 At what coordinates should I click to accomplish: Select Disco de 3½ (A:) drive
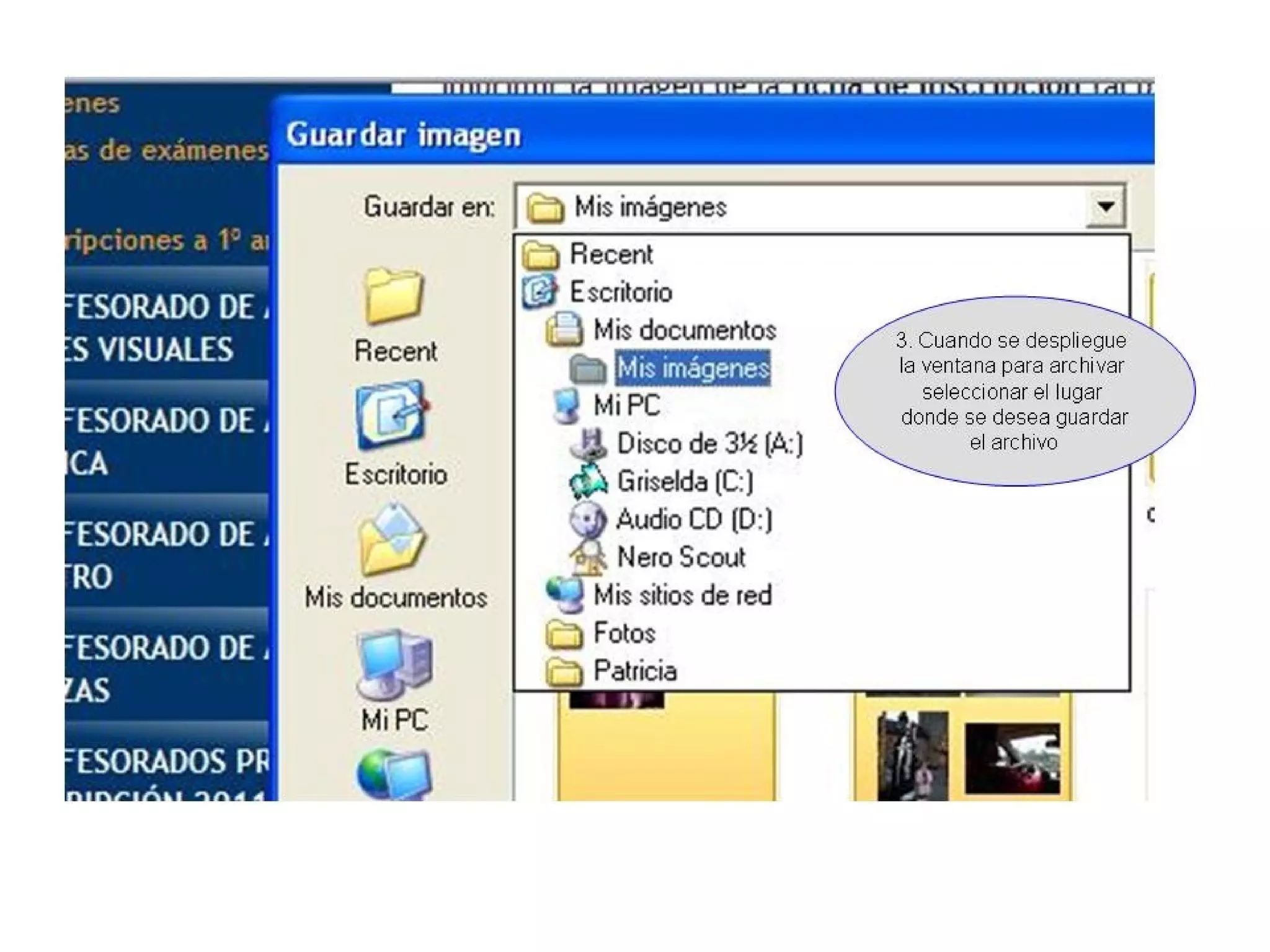[709, 444]
